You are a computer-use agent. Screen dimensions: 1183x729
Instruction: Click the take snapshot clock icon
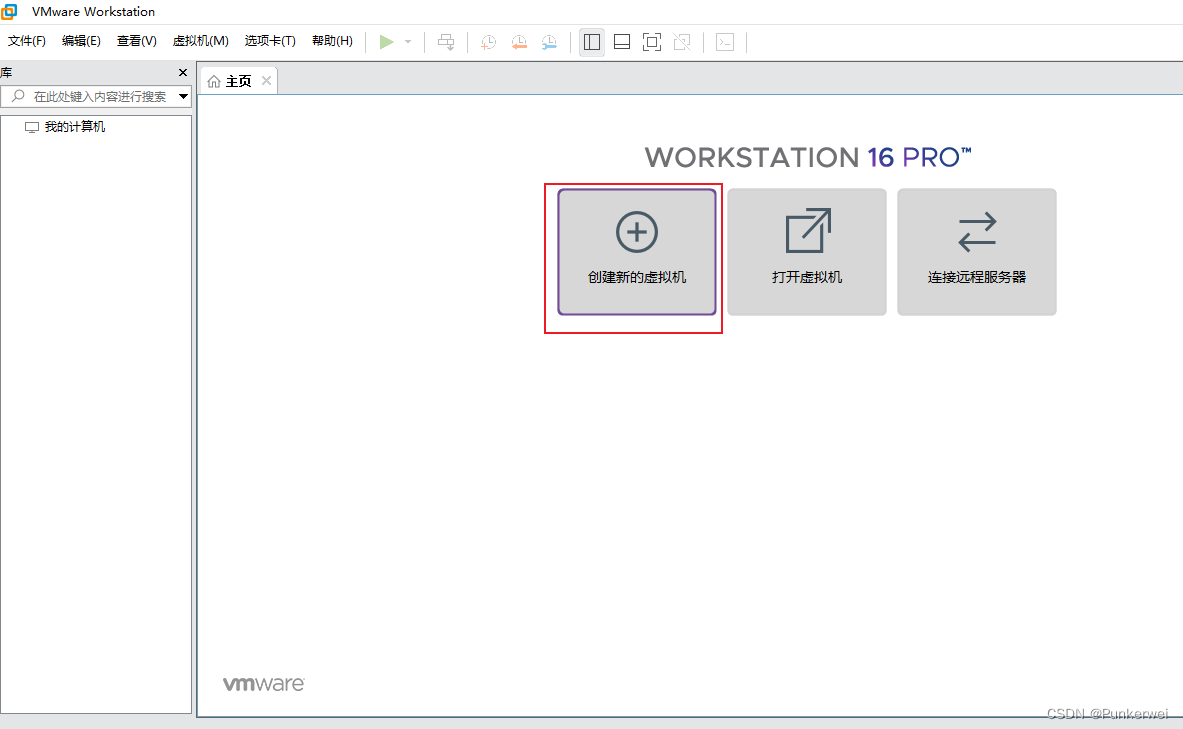point(489,42)
